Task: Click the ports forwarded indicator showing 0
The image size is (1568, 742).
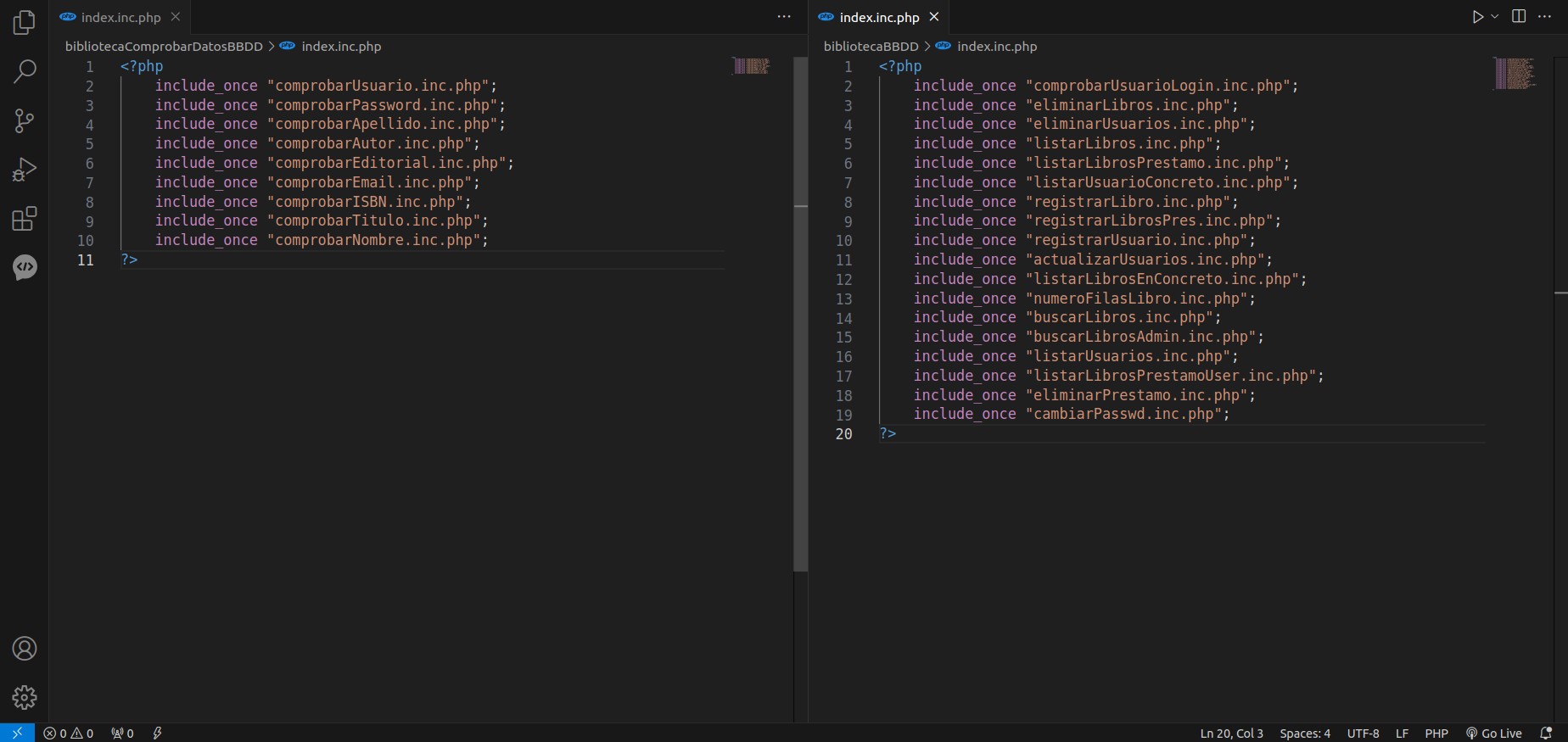Action: pyautogui.click(x=122, y=734)
